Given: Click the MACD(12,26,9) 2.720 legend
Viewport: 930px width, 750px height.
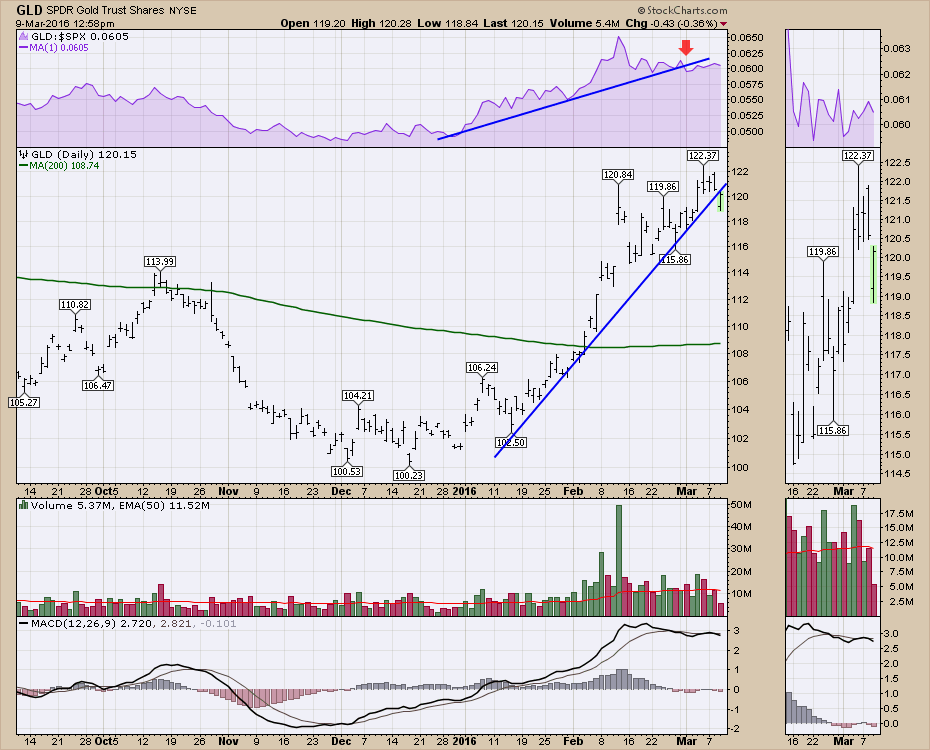Looking at the screenshot, I should coord(91,624).
